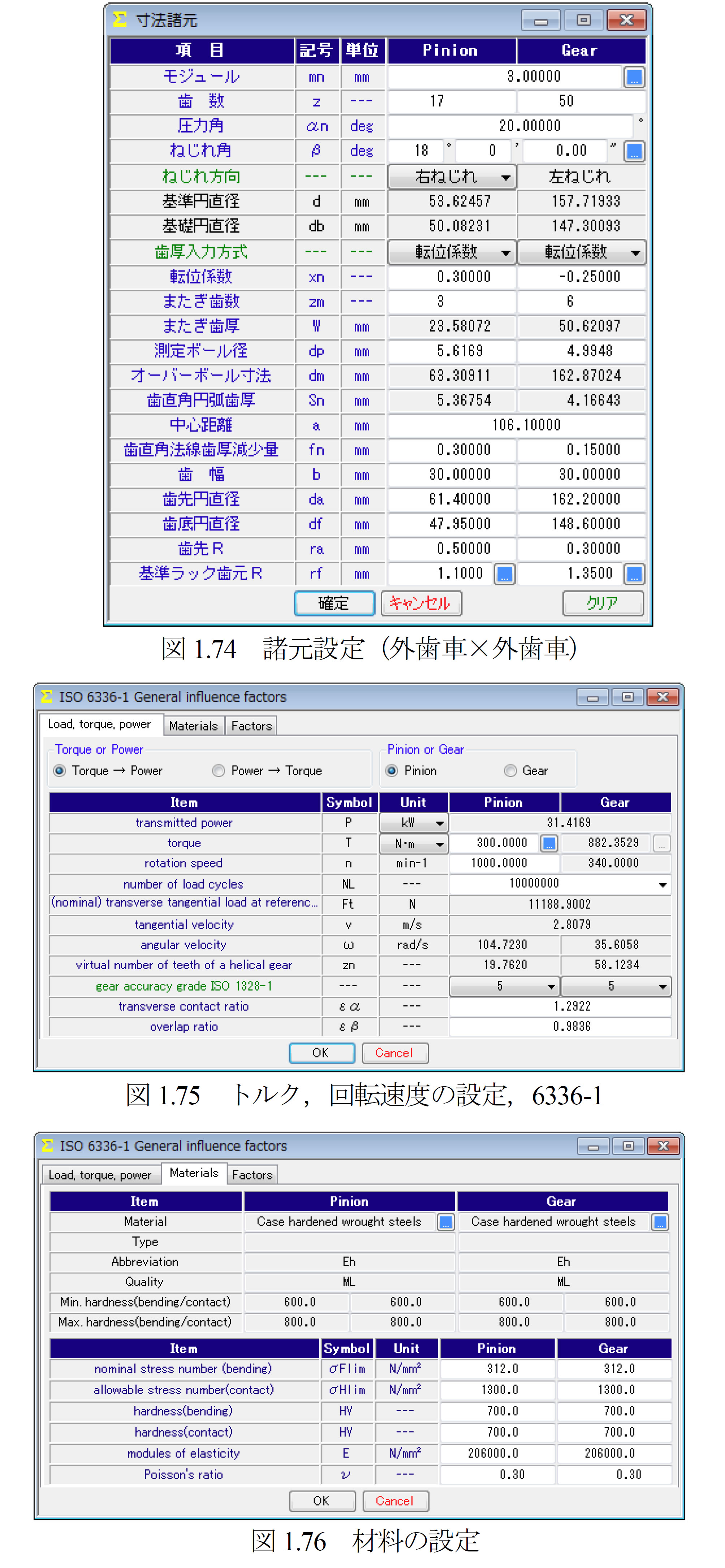This screenshot has height=1568, width=725.
Task: Click pinion rotation speed field 1000.0000
Action: pos(504,863)
